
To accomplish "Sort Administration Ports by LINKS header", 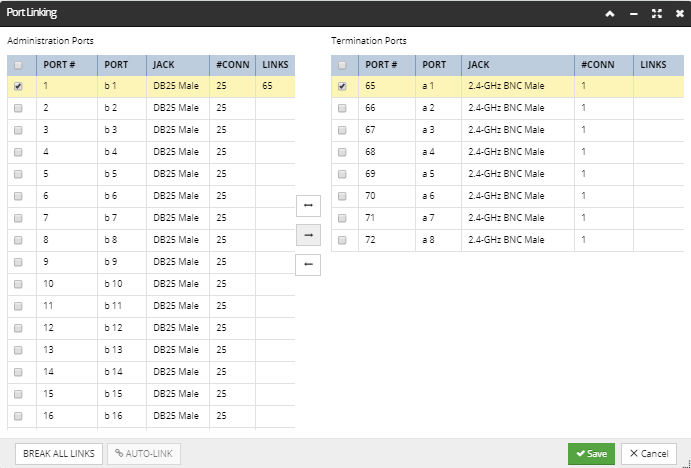I will pos(275,65).
